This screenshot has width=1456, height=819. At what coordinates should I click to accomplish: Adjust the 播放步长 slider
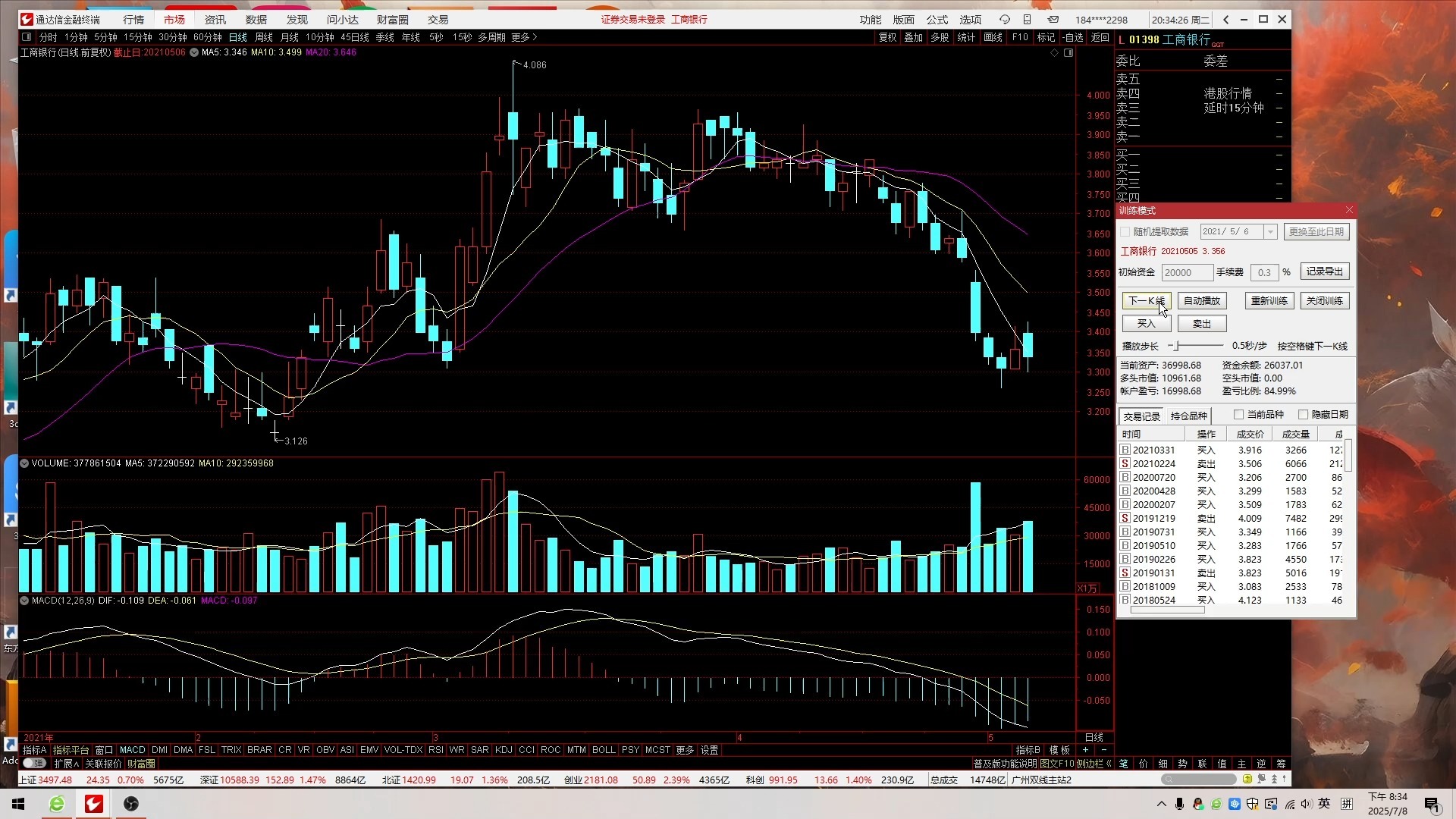(x=1177, y=347)
